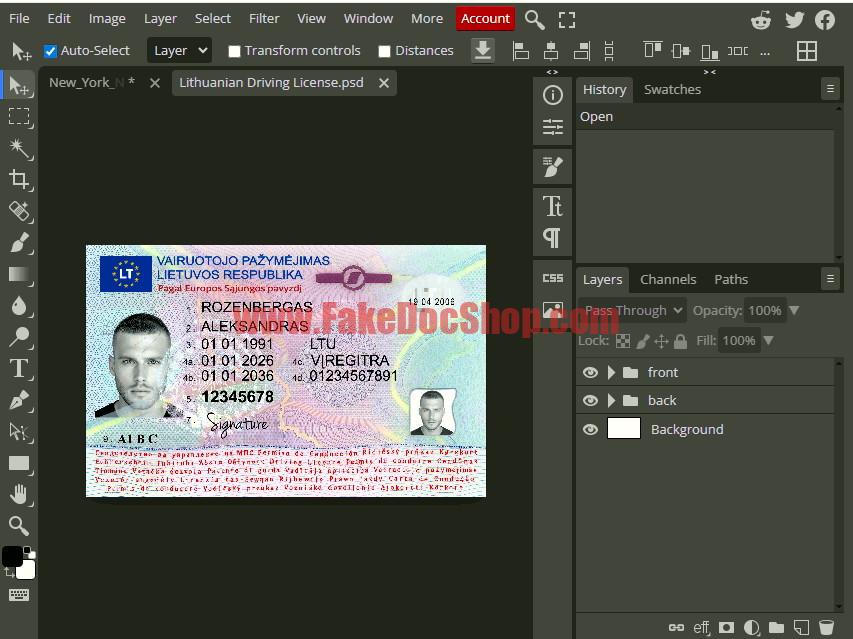Open the Layer dropdown next to Auto-Select

point(180,50)
